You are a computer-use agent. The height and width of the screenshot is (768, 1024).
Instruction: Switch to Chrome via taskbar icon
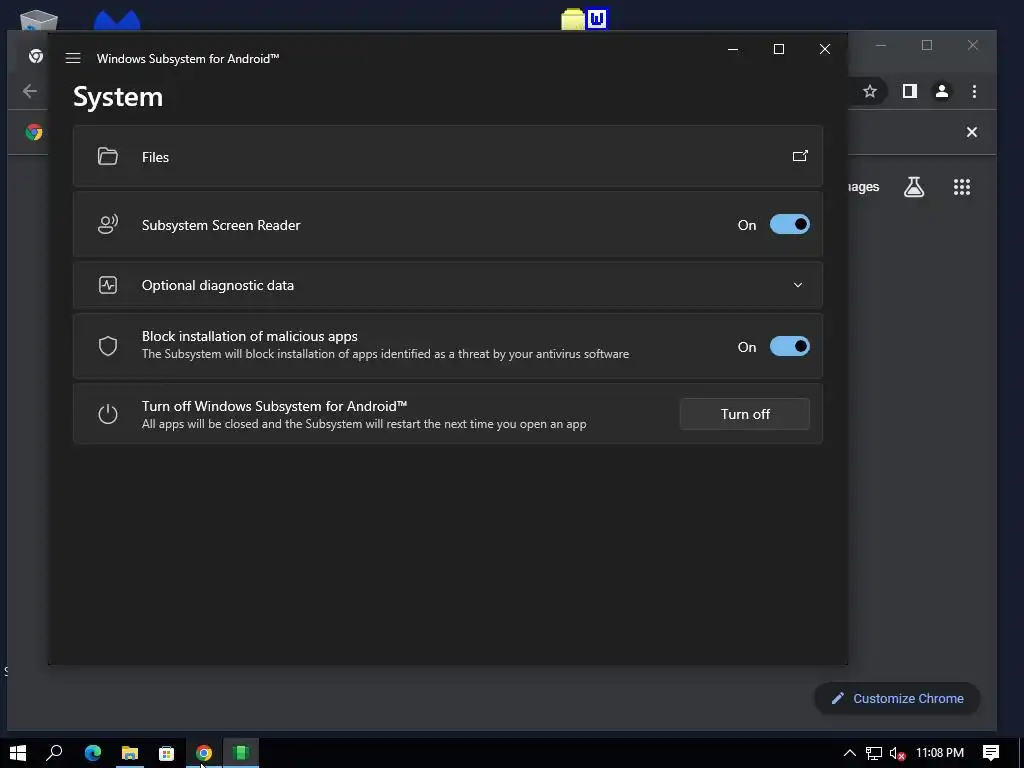[204, 753]
